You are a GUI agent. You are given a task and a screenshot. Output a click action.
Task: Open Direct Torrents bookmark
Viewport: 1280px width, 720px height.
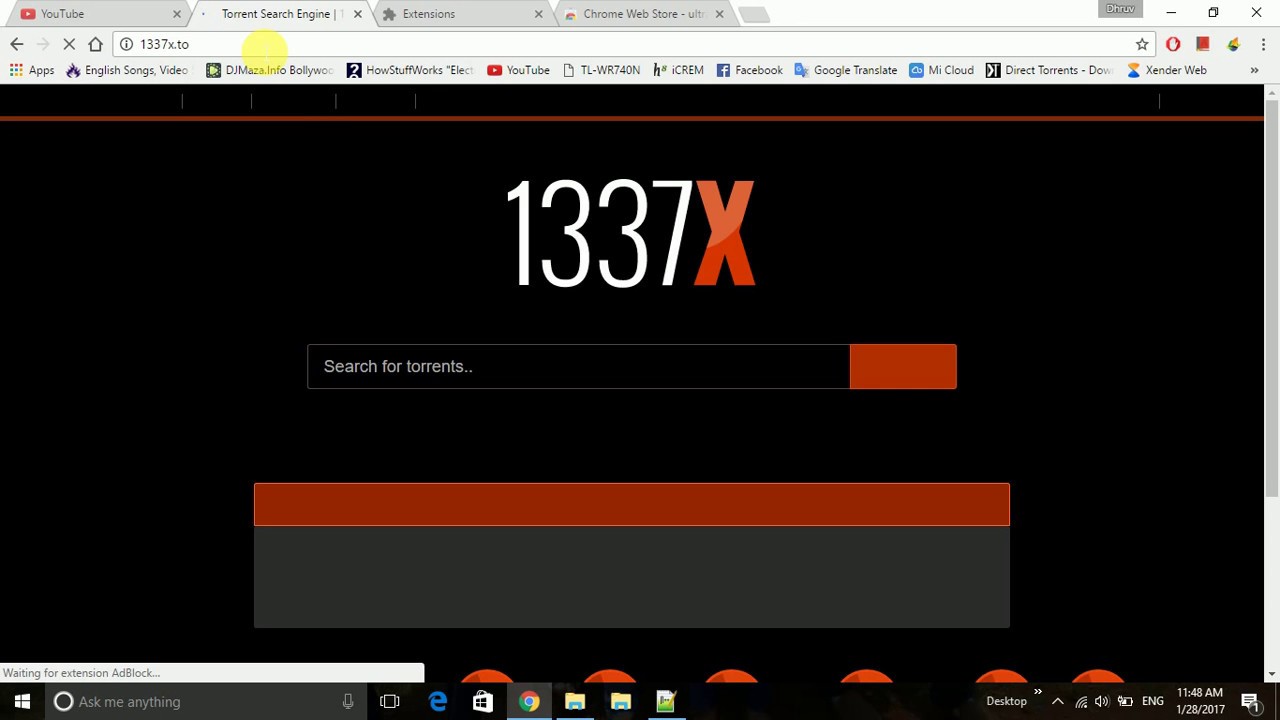point(1049,70)
